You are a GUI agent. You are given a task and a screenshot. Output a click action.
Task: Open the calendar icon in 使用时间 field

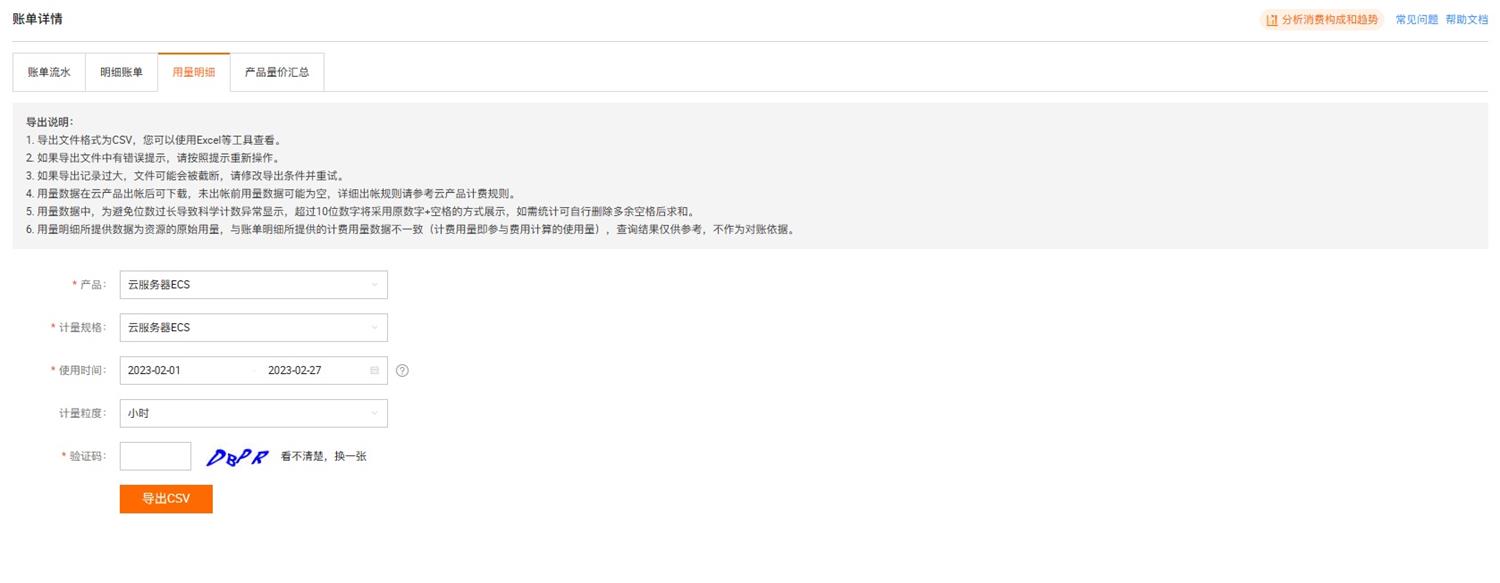375,370
